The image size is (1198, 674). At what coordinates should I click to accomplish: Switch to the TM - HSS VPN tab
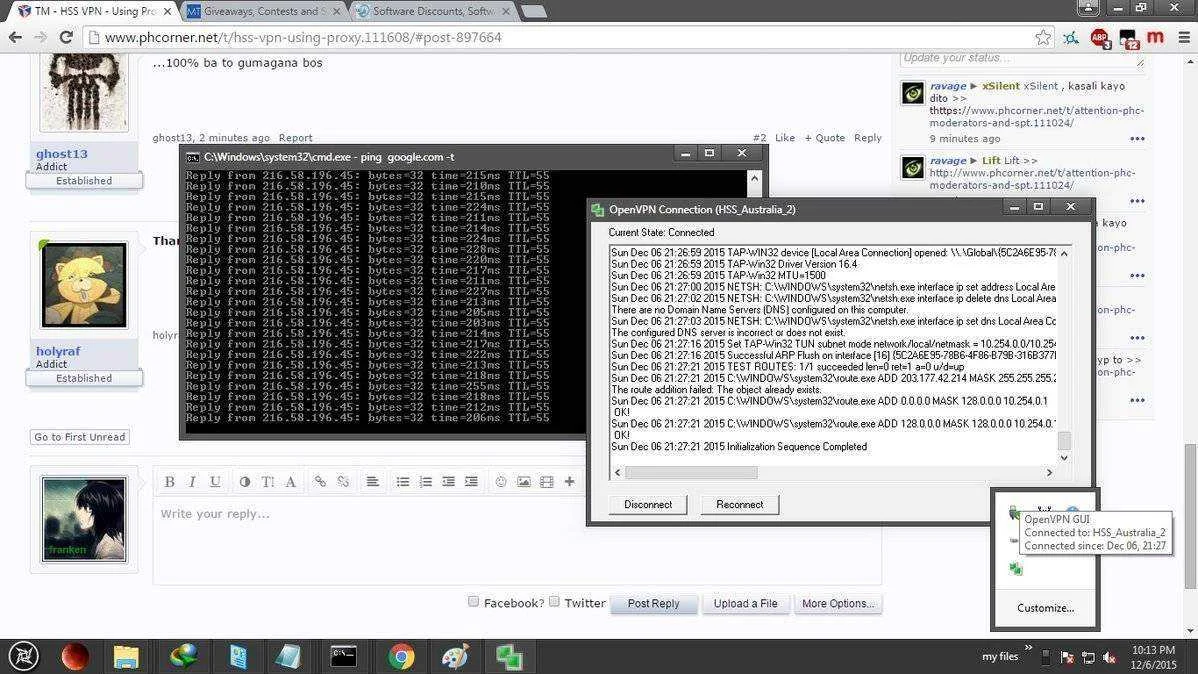[x=96, y=11]
